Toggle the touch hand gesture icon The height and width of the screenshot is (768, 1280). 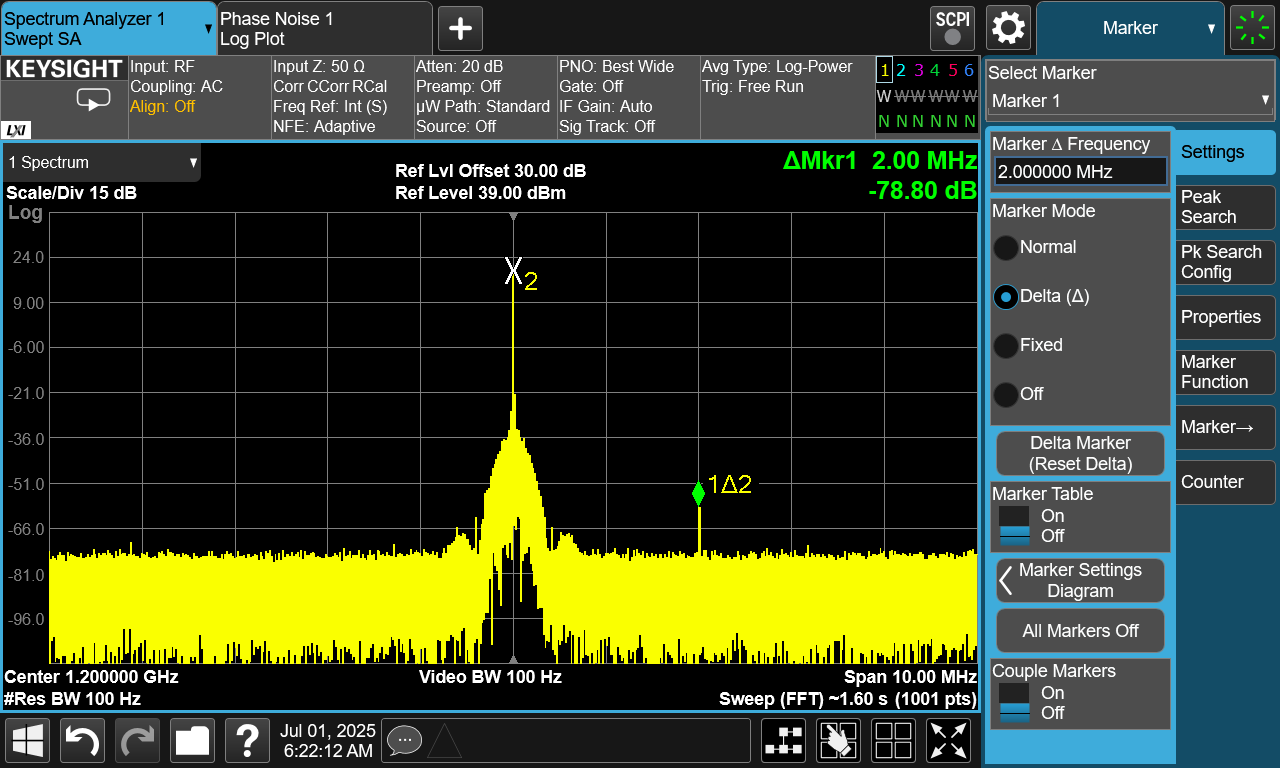839,741
